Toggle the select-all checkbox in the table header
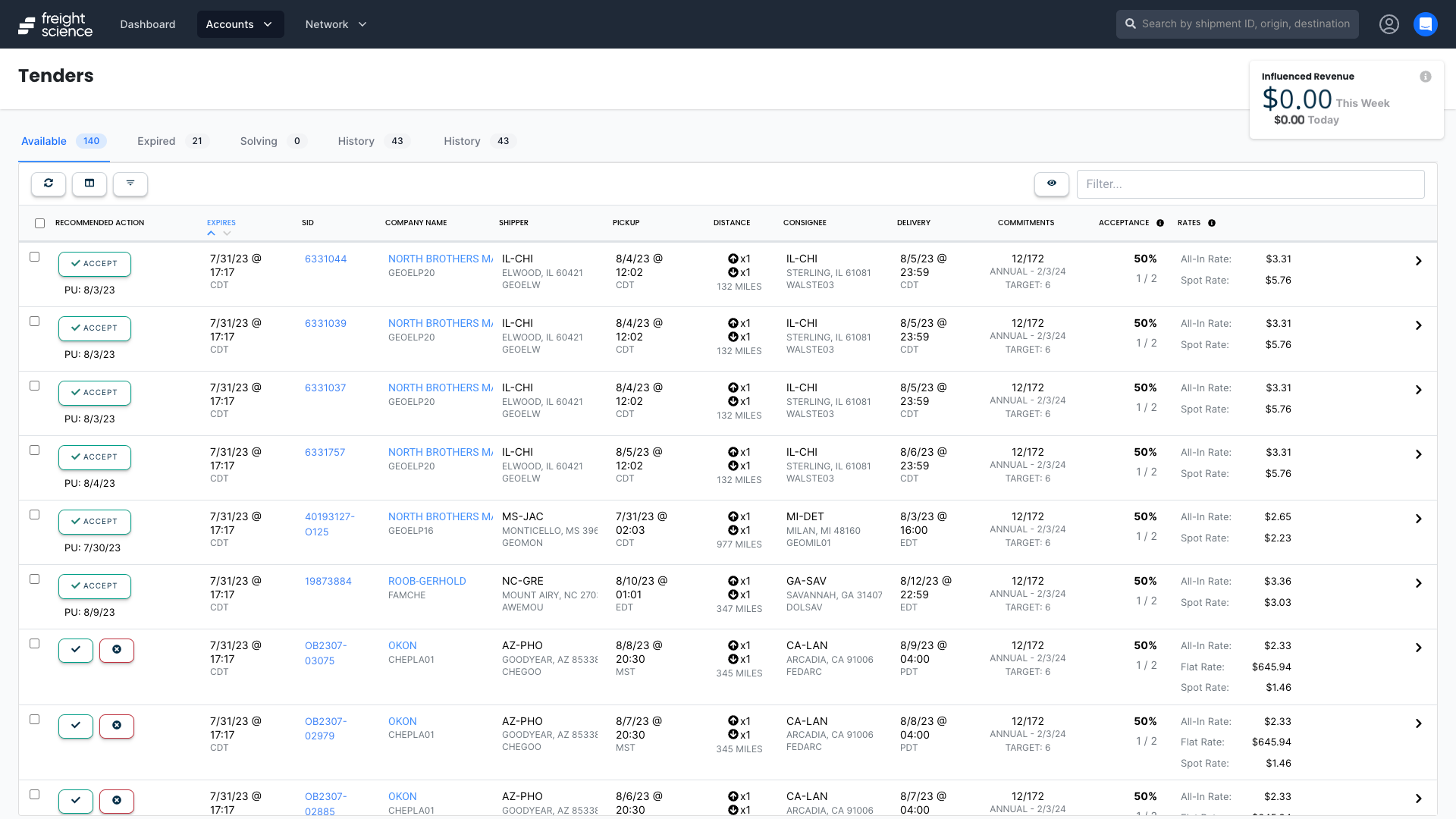 click(x=40, y=223)
